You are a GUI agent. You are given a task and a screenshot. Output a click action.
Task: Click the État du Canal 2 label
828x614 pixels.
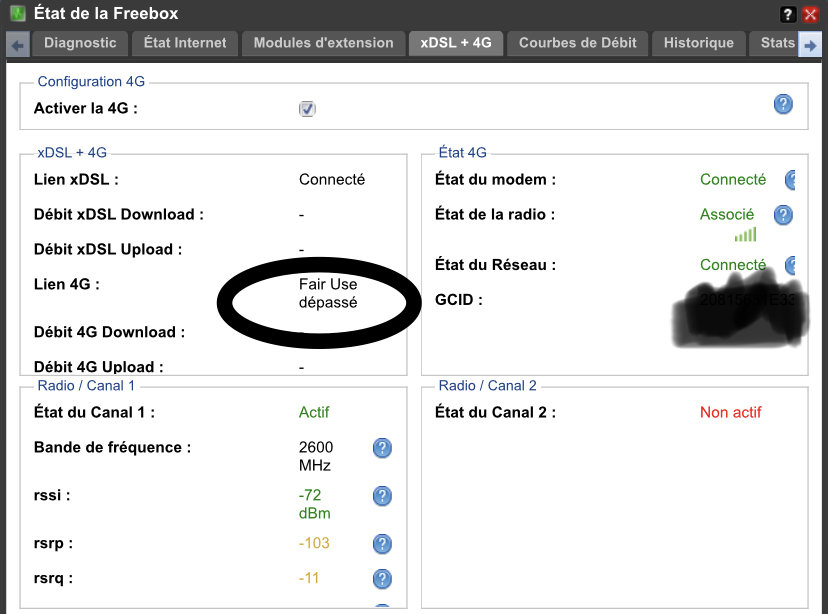495,412
